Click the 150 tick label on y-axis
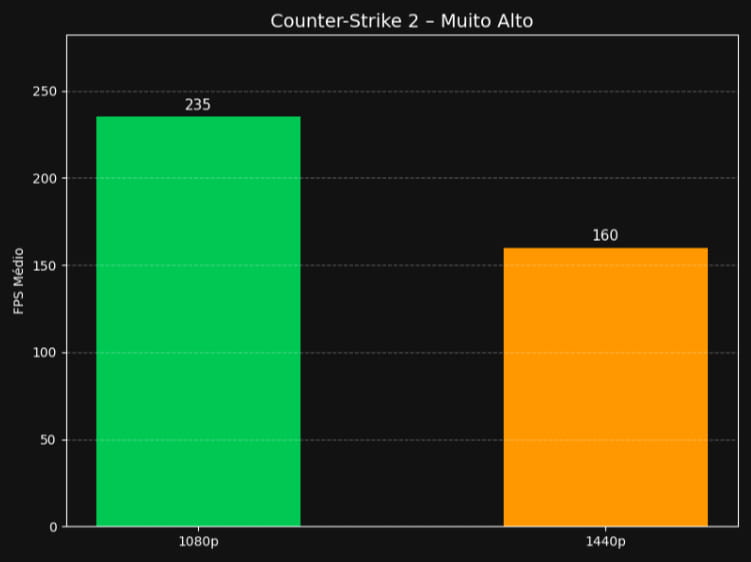This screenshot has height=562, width=751. tap(47, 266)
